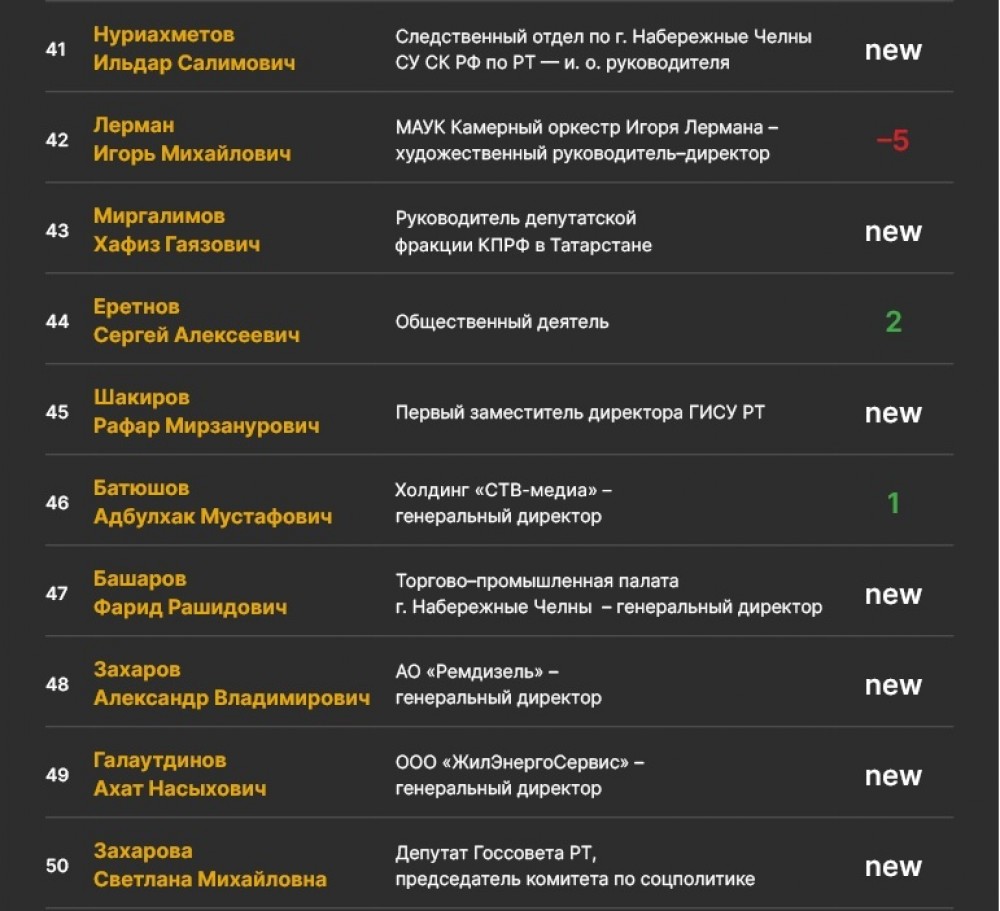Screen dimensions: 1000x911
Task: Click Захаров Александр Владимирович name
Action: (x=231, y=684)
